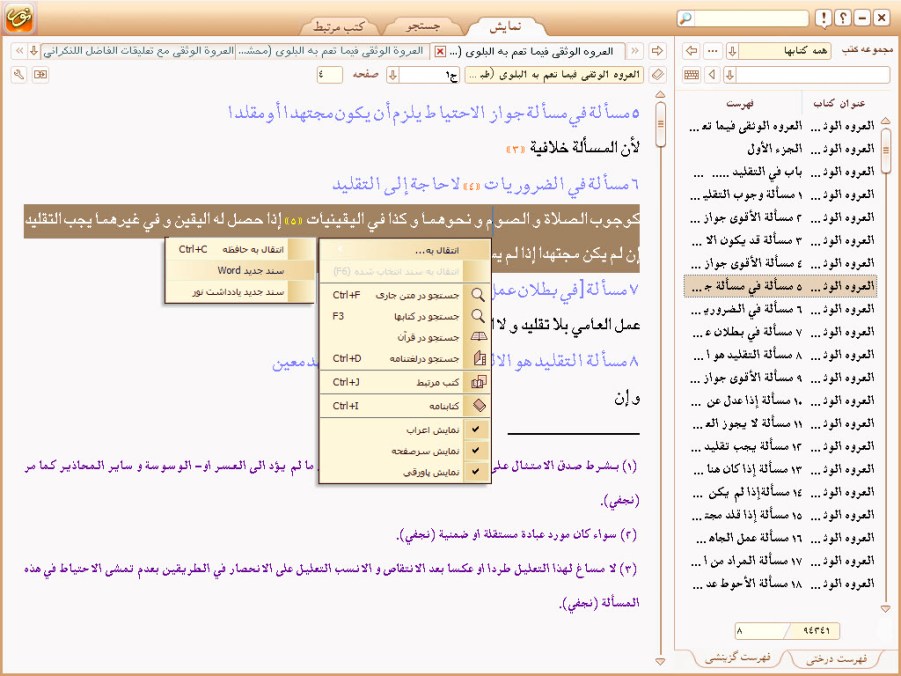Click the left triangle button beside keyboard icon
Screen dimensions: 901x676
pos(713,75)
